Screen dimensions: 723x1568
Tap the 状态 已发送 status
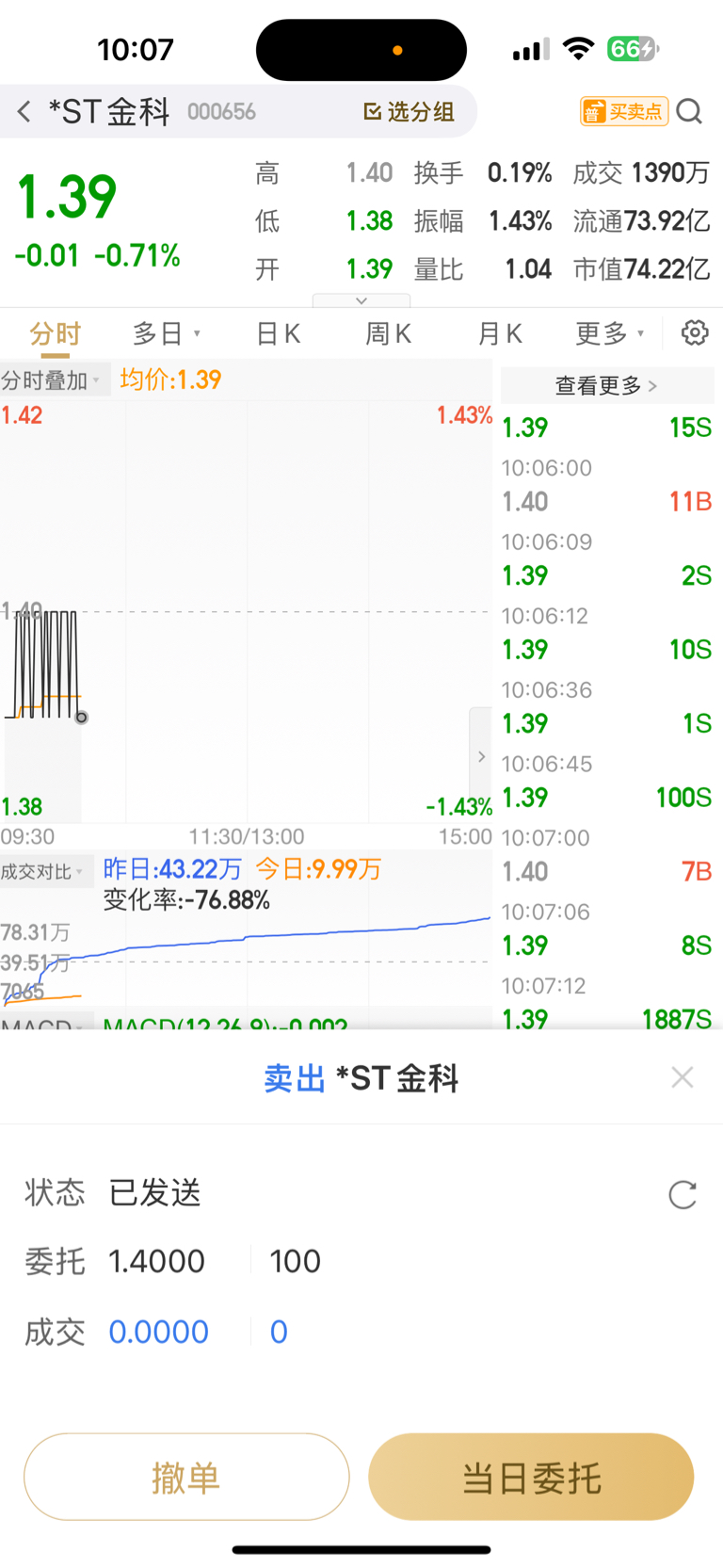[x=155, y=1193]
